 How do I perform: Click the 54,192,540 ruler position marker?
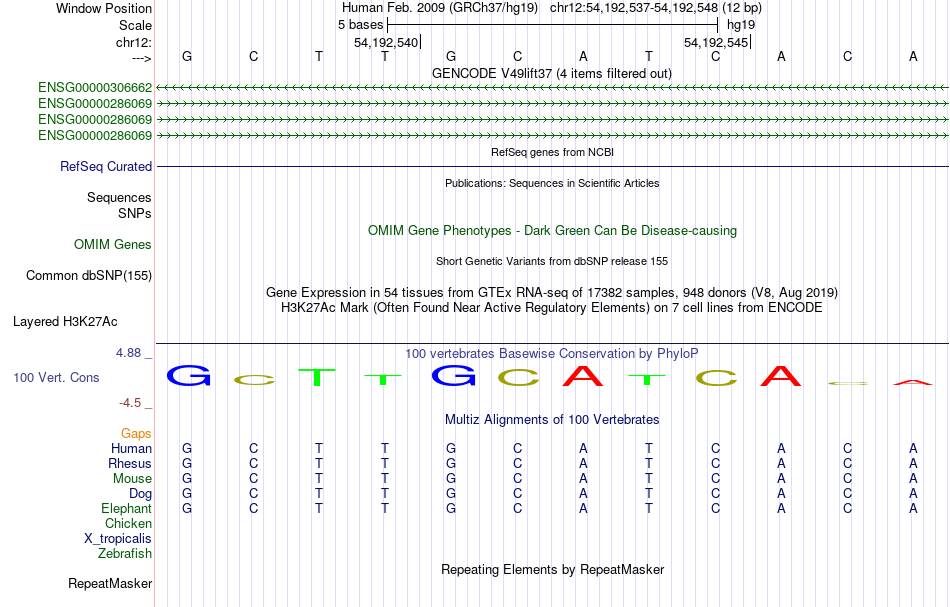tap(386, 42)
